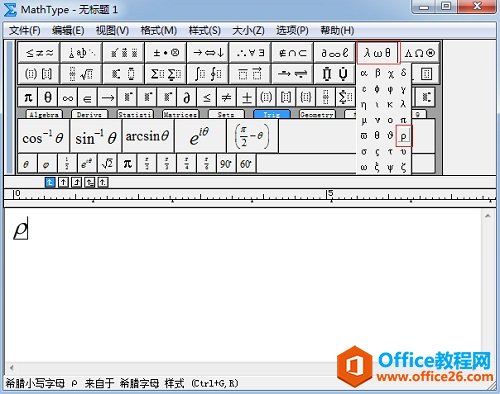This screenshot has width=500, height=394.
Task: Open the 编辑(E) menu
Action: point(68,31)
